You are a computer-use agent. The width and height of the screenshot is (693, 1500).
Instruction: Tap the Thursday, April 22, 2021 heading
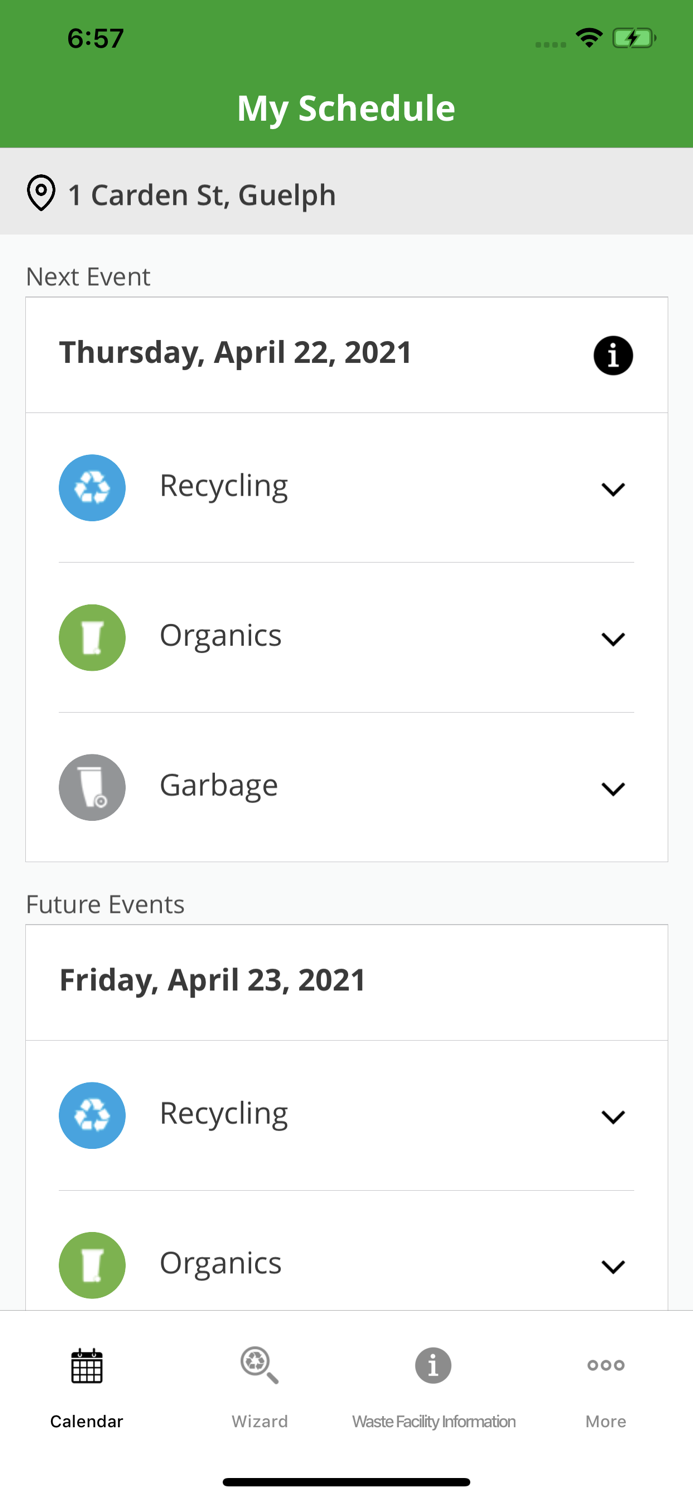[236, 352]
